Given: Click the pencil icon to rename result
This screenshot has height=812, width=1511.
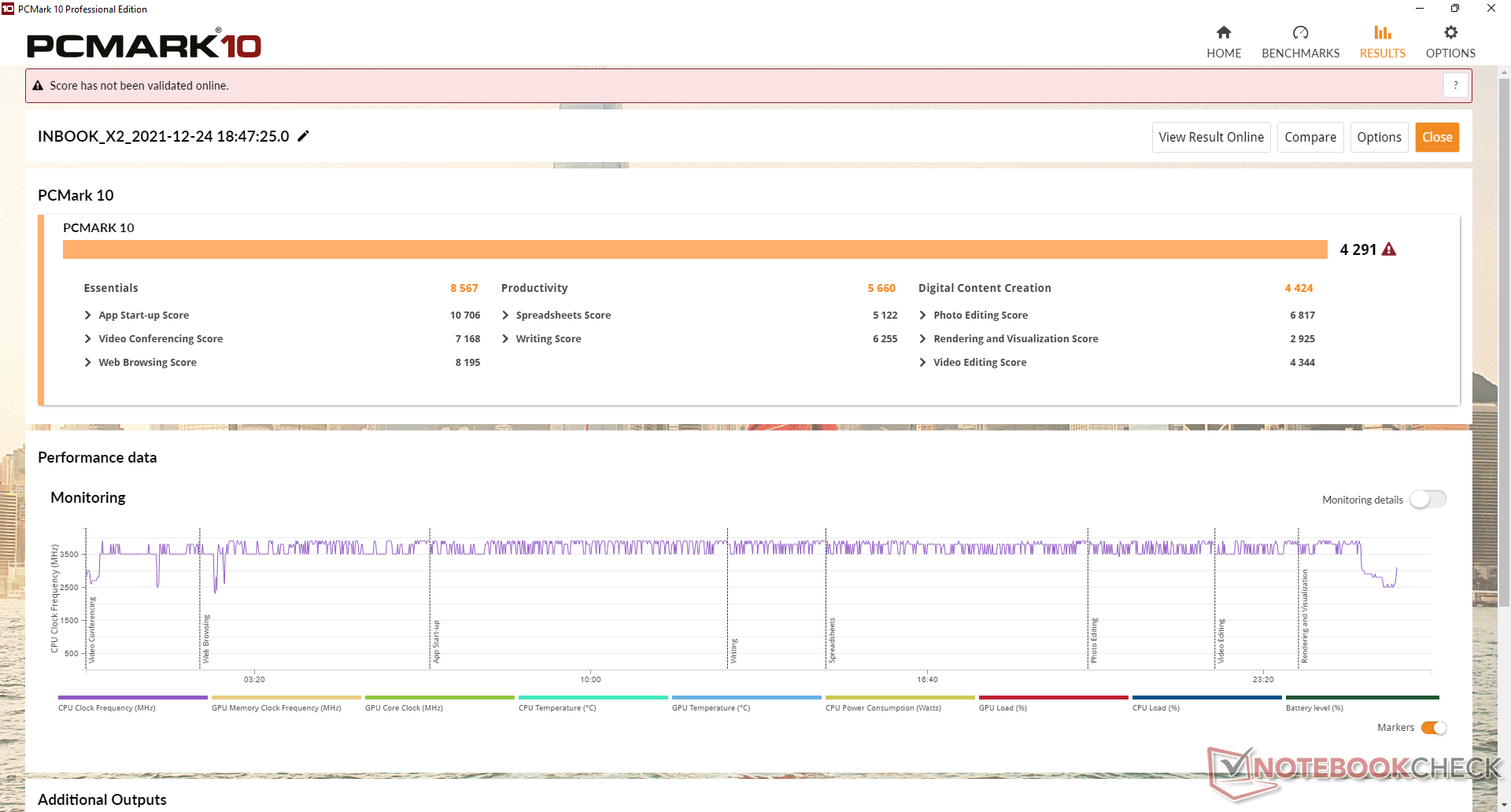Looking at the screenshot, I should click(304, 136).
